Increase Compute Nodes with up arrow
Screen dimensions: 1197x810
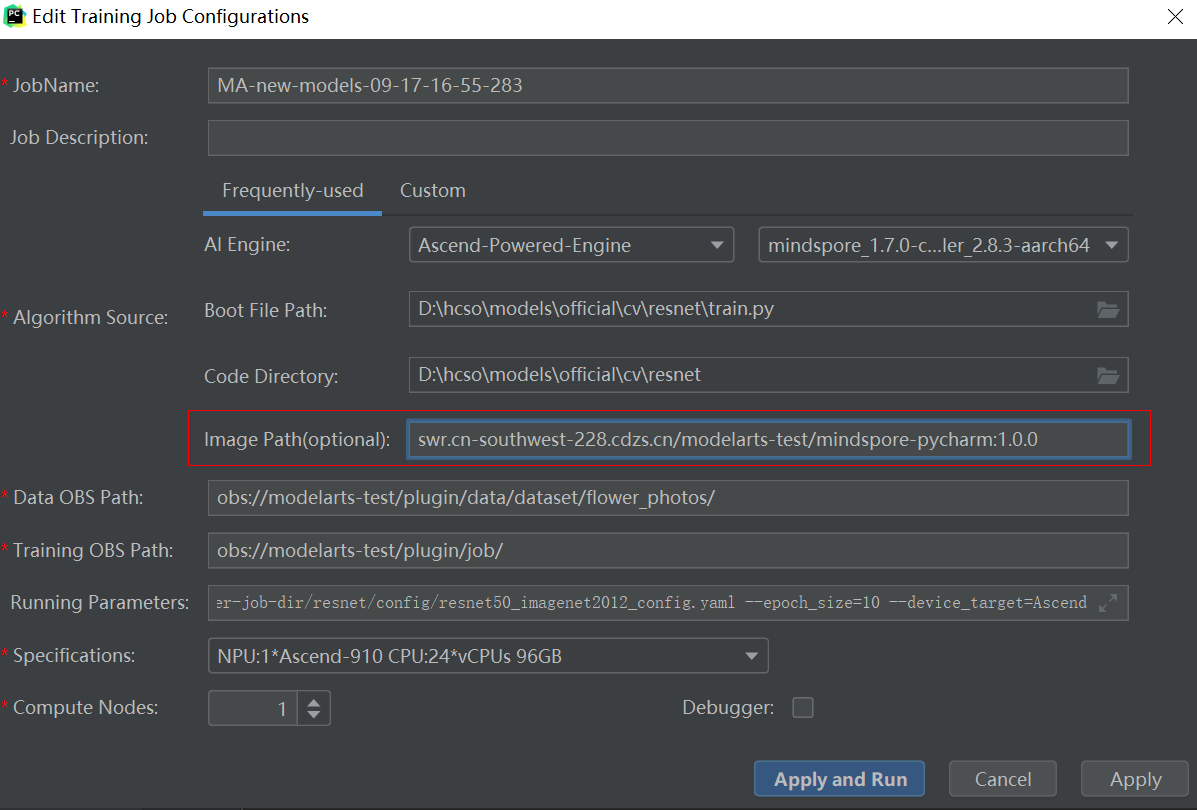click(x=314, y=702)
